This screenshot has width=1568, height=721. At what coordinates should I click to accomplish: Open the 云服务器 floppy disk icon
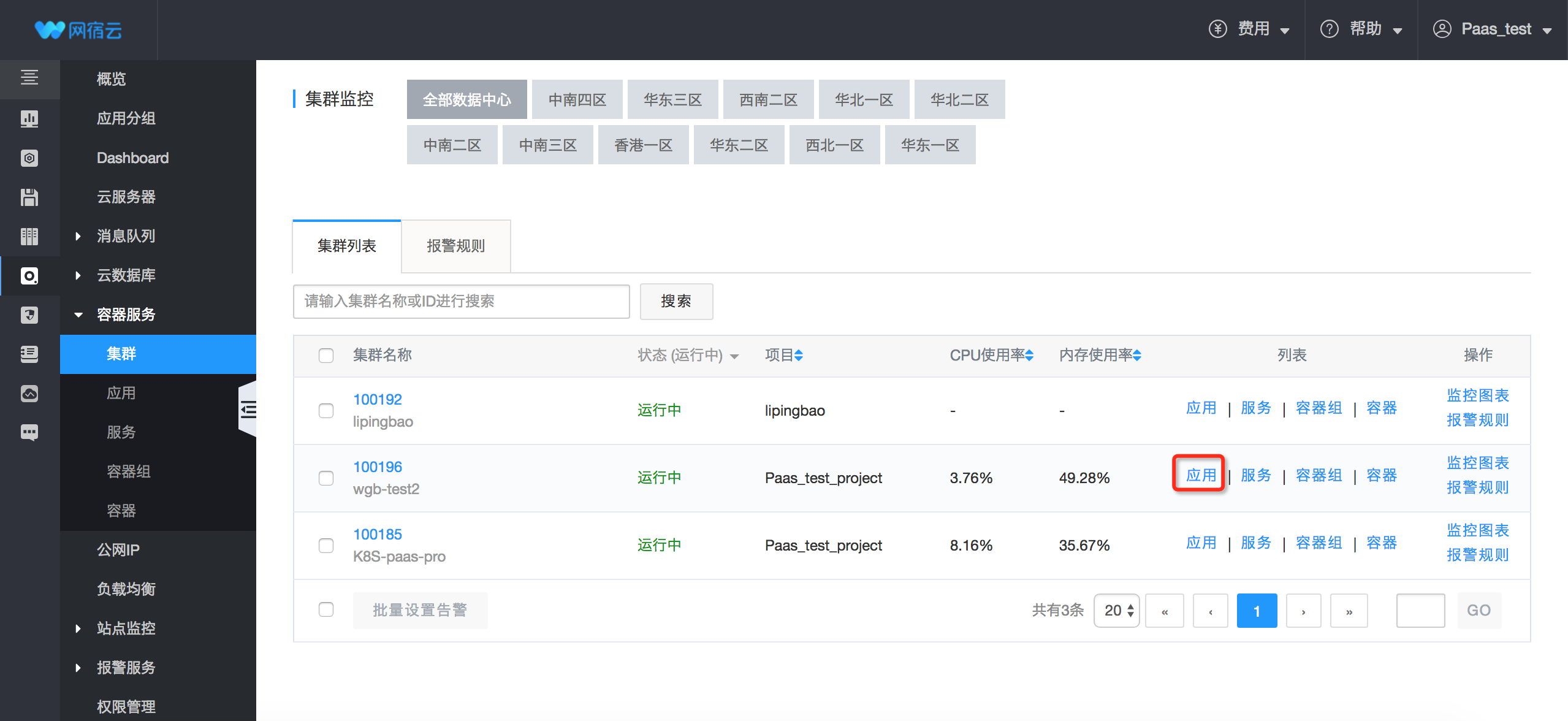pyautogui.click(x=29, y=197)
